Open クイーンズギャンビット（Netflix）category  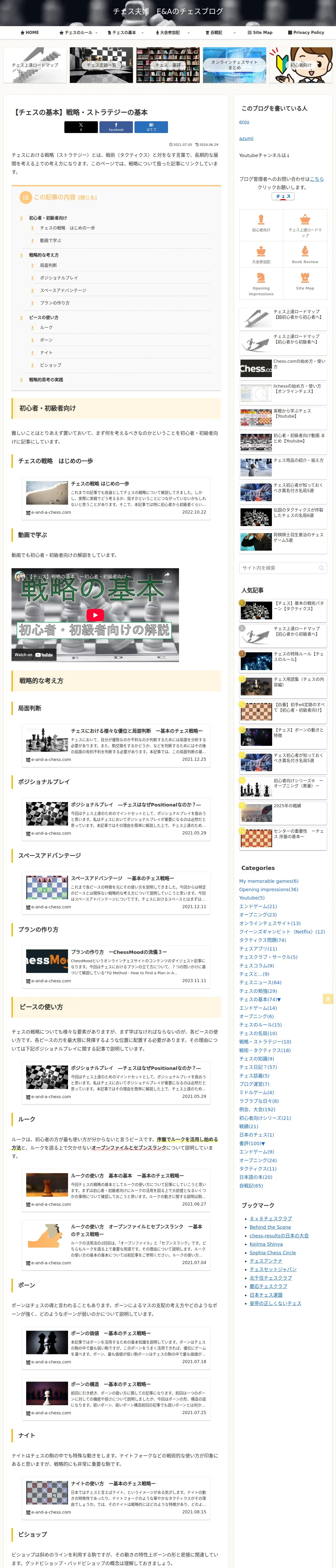[282, 931]
